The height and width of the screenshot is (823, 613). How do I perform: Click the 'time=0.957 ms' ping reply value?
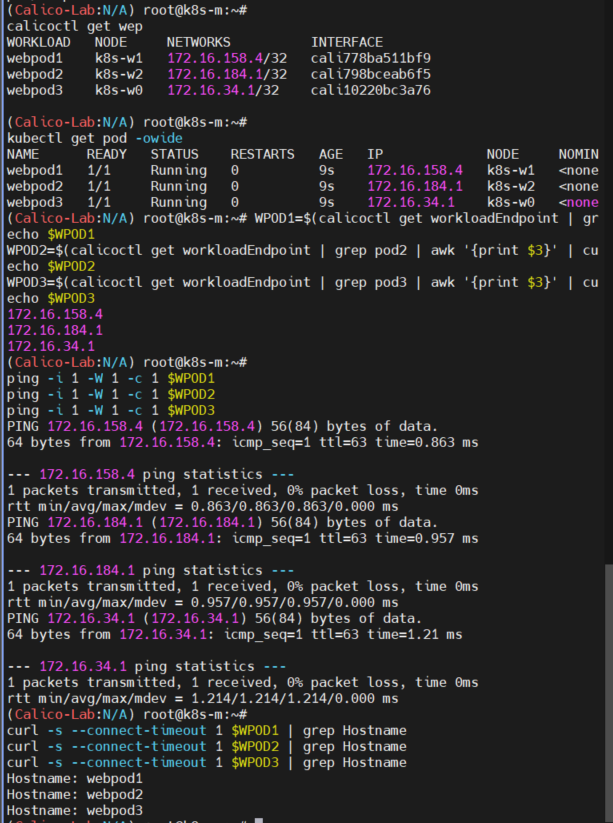(x=427, y=539)
